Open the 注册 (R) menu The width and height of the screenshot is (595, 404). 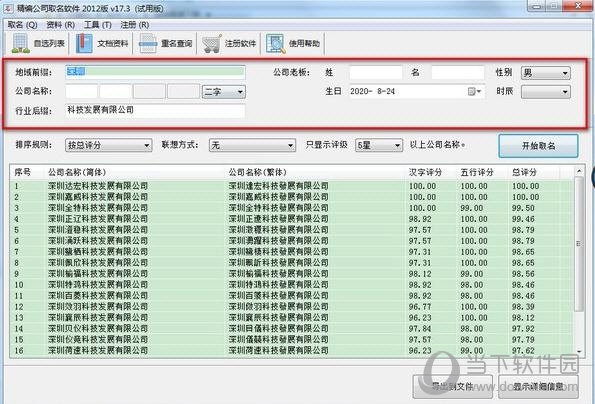[134, 25]
